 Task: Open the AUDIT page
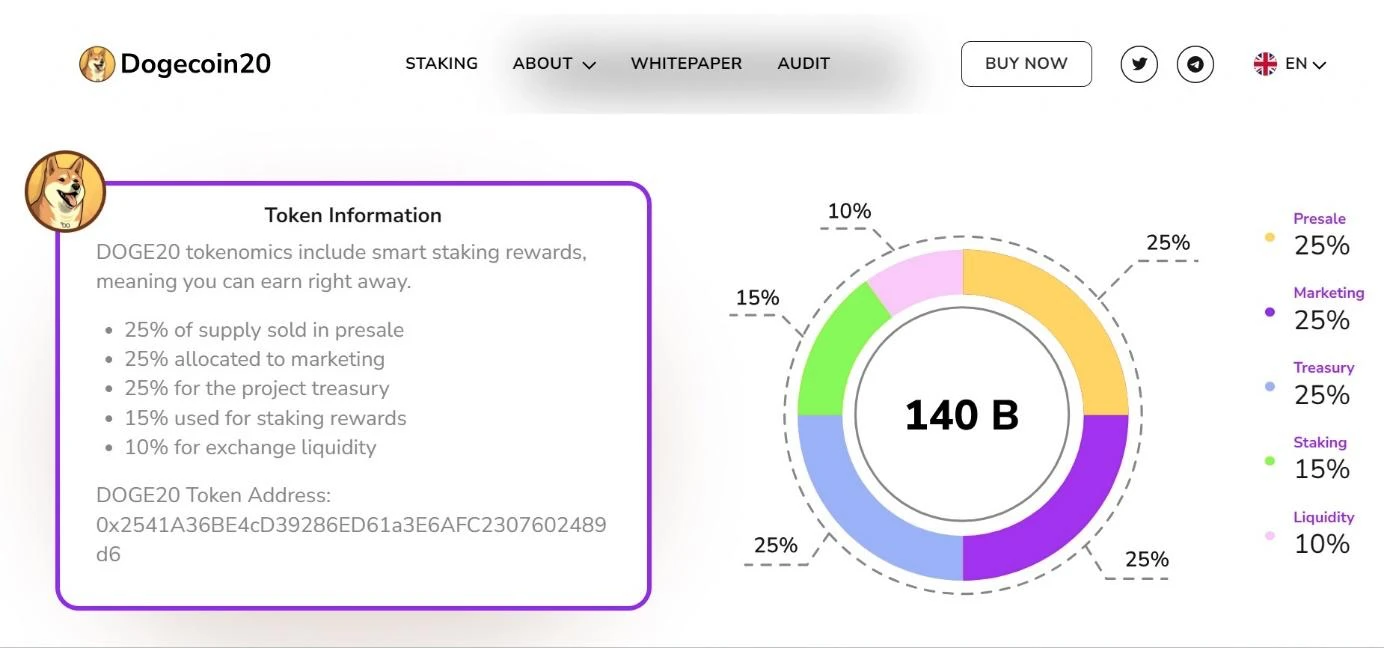click(803, 63)
